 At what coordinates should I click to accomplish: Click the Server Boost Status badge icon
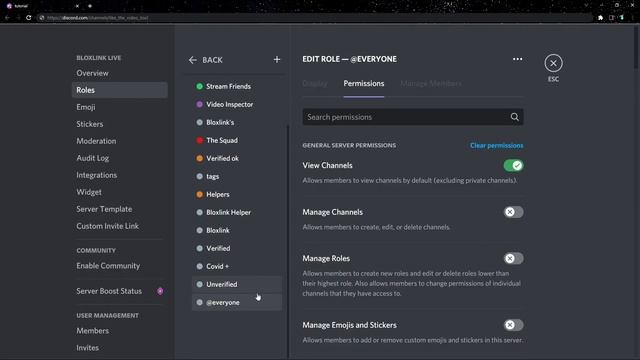pyautogui.click(x=160, y=291)
